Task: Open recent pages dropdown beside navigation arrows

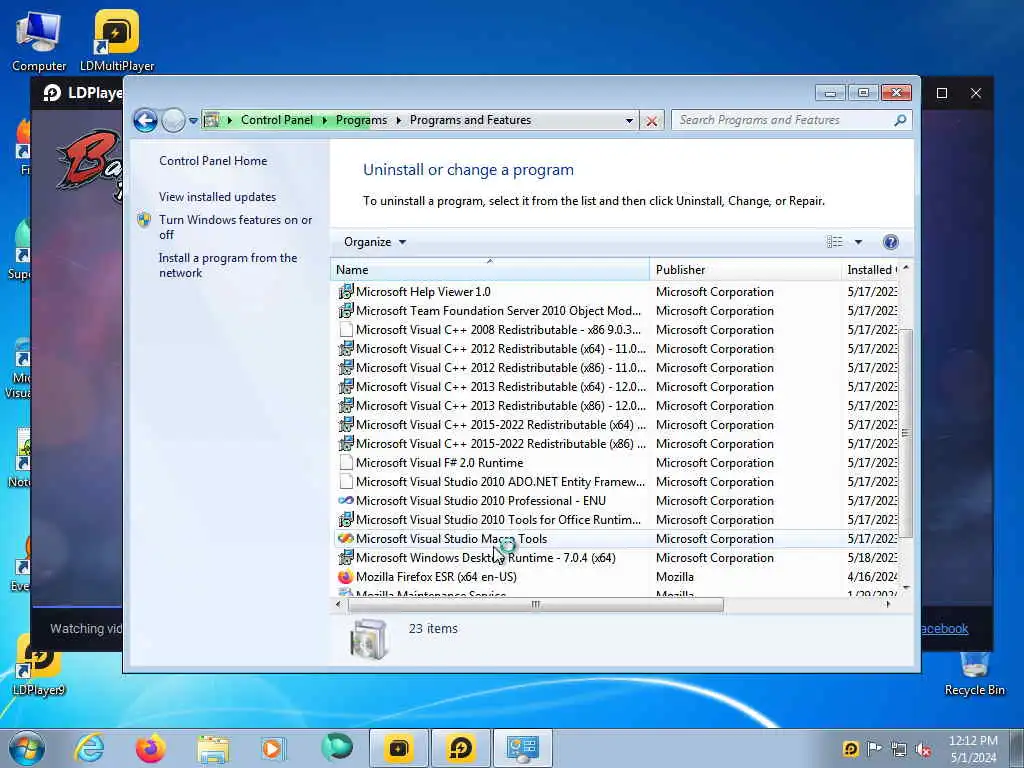Action: pyautogui.click(x=193, y=120)
